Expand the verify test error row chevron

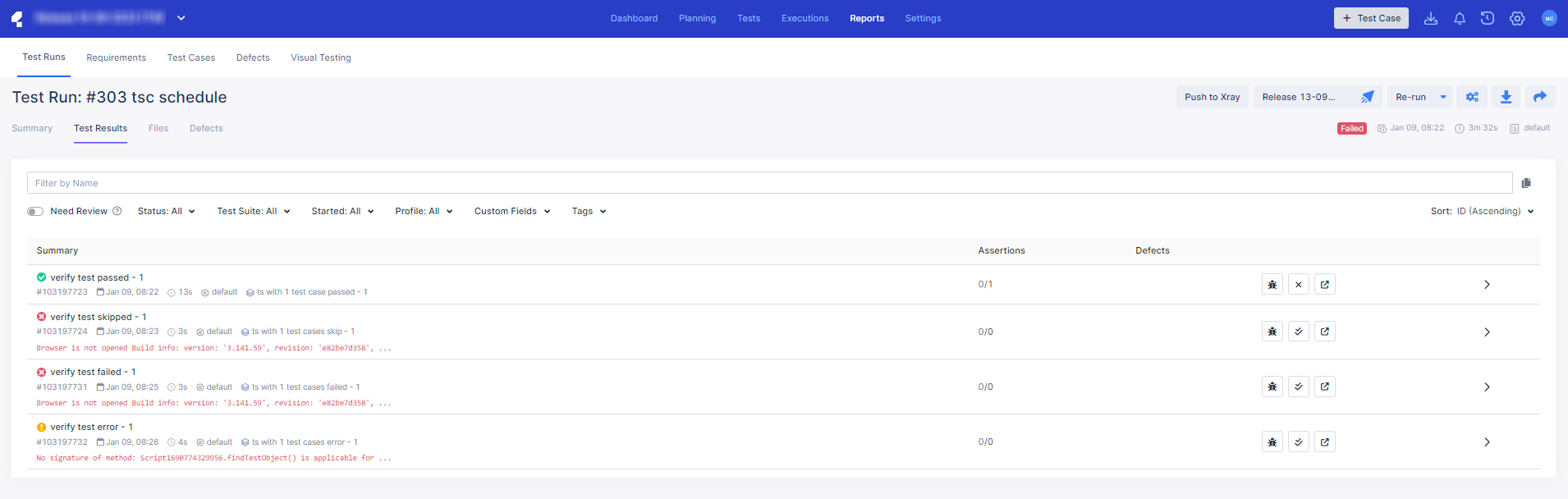pyautogui.click(x=1486, y=442)
